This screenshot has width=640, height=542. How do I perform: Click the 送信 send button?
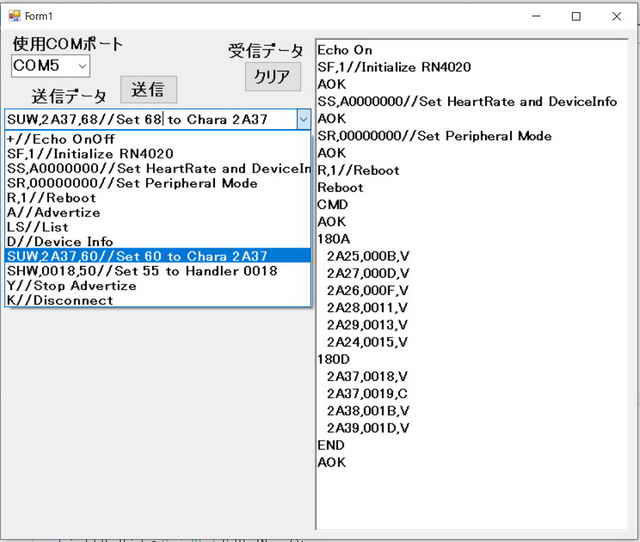point(149,89)
